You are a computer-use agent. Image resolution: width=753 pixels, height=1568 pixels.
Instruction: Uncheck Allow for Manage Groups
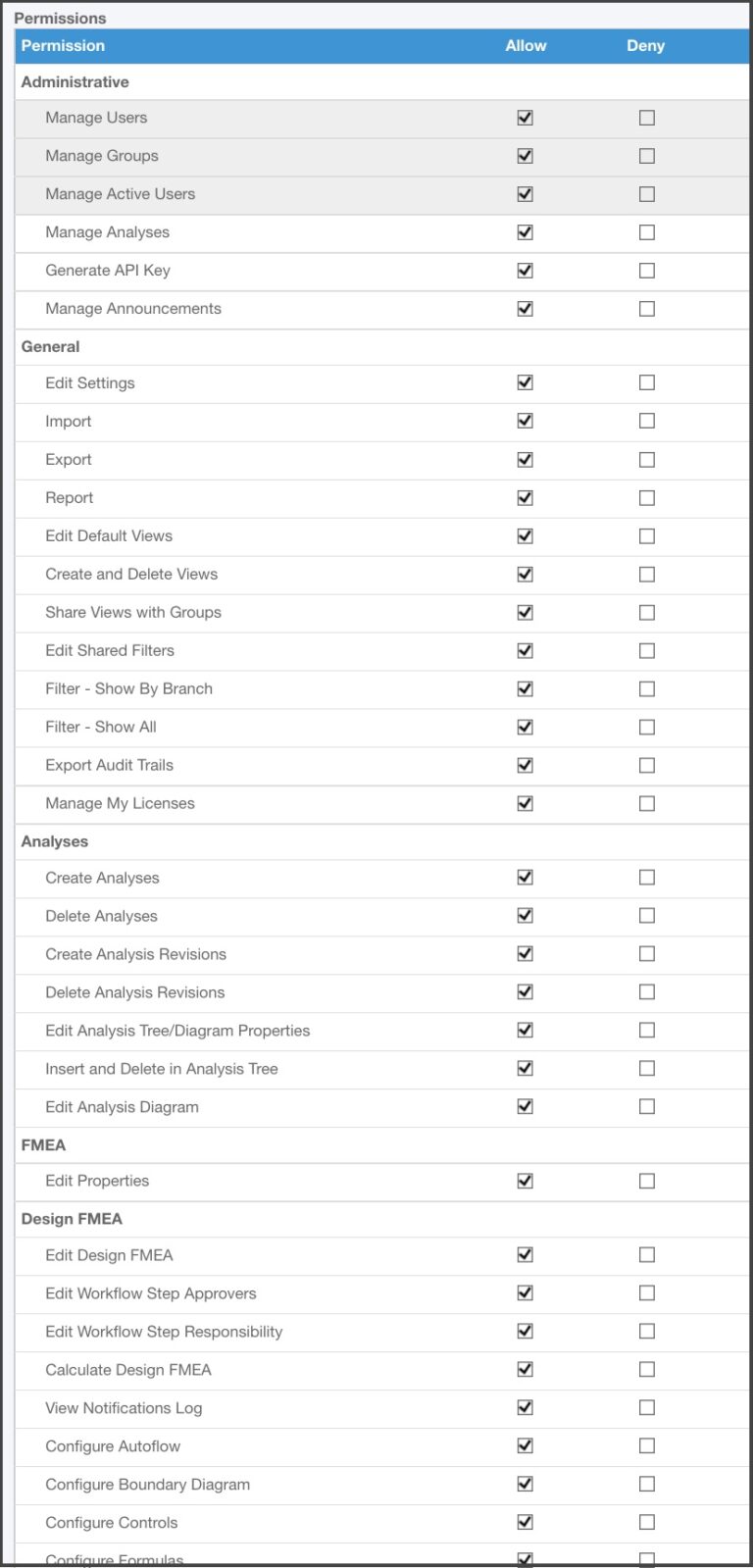point(525,155)
